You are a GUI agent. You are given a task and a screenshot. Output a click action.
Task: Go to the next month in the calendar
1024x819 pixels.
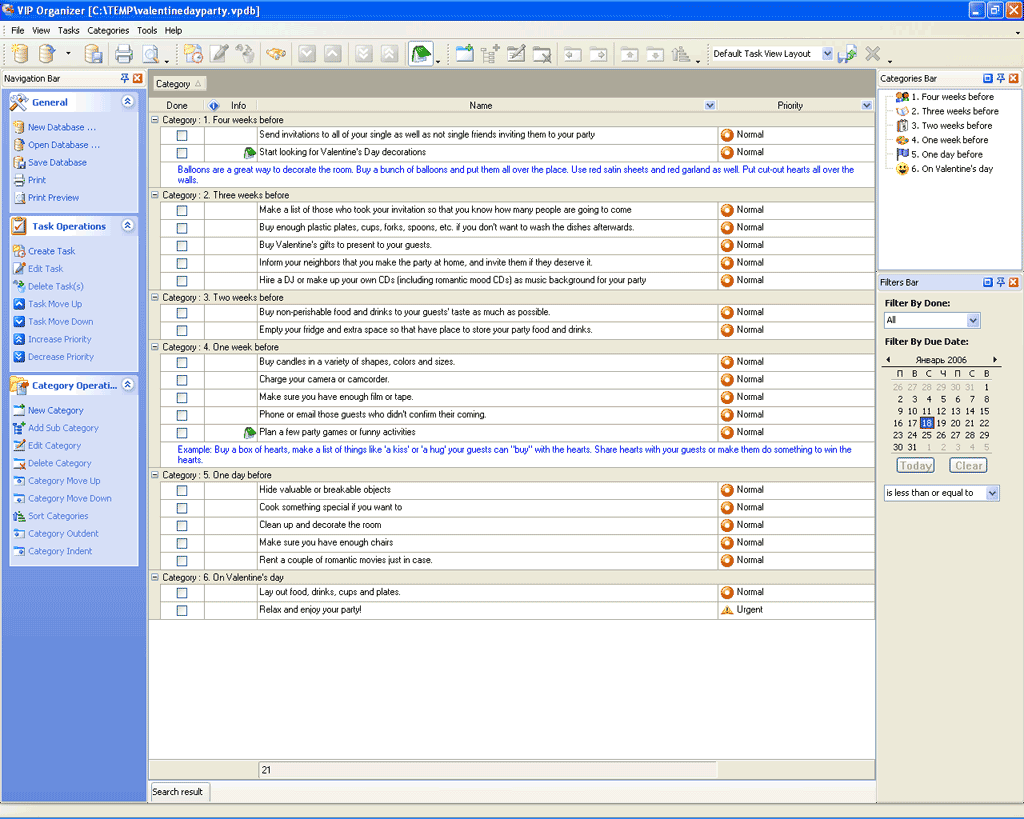click(x=994, y=360)
